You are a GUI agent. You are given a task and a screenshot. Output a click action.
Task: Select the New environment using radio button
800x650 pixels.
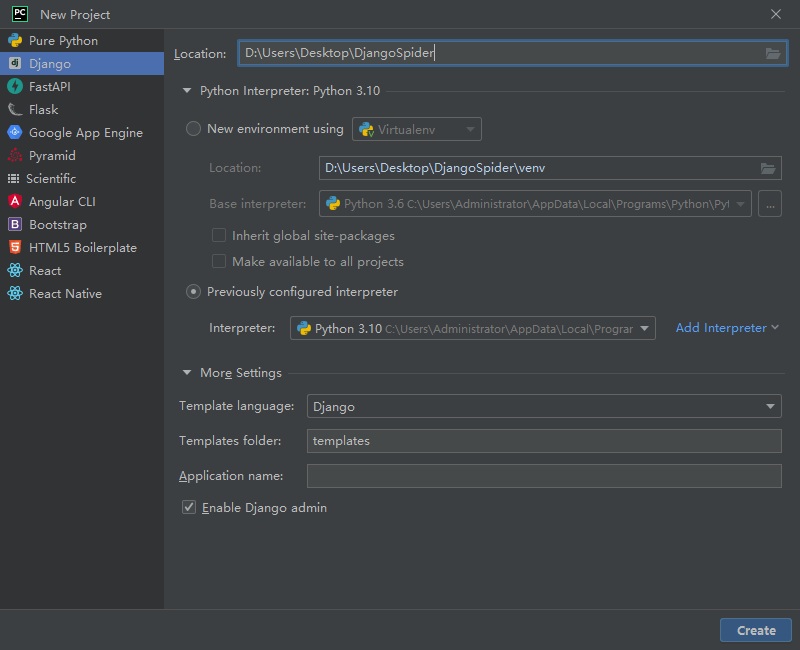click(x=194, y=129)
